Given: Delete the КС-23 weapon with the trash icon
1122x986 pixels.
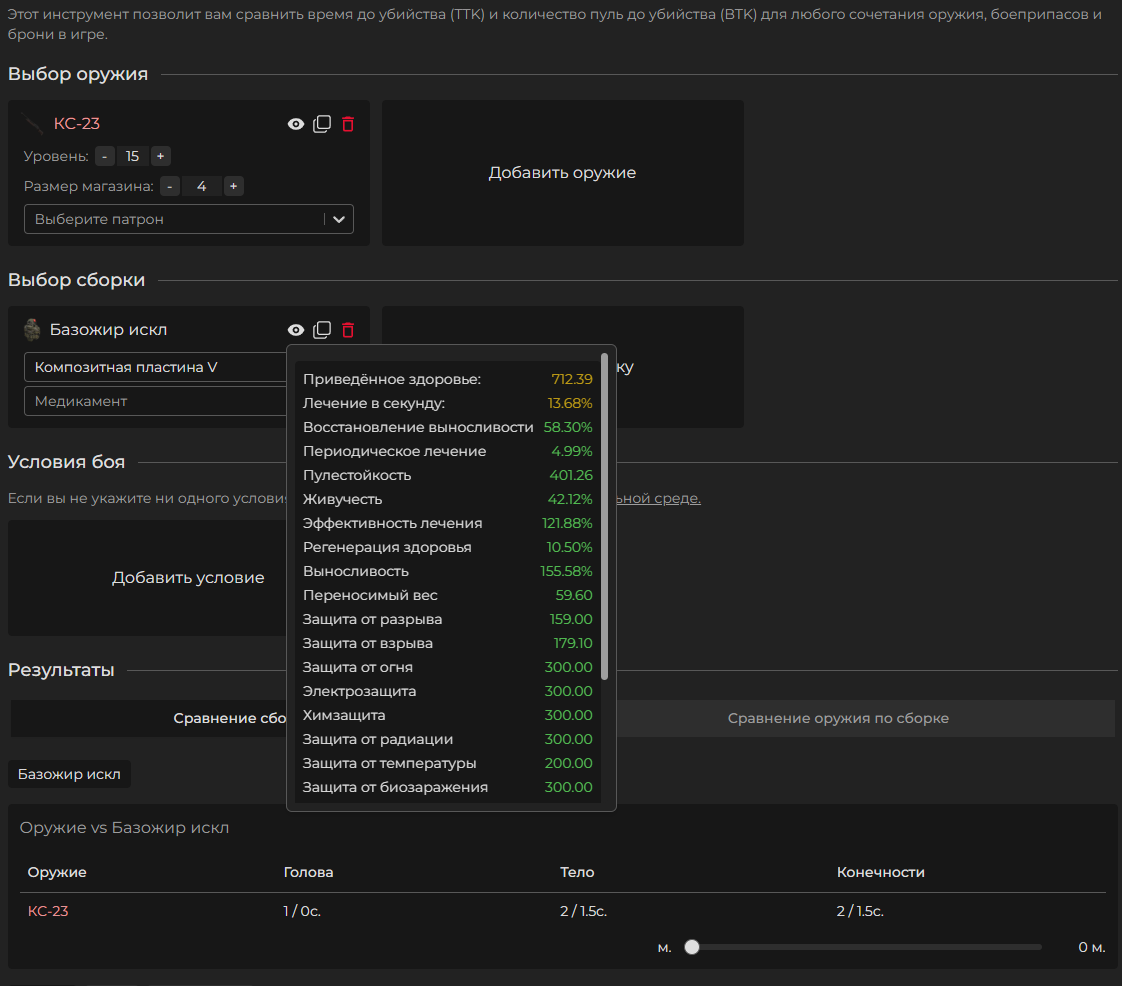Looking at the screenshot, I should click(348, 124).
